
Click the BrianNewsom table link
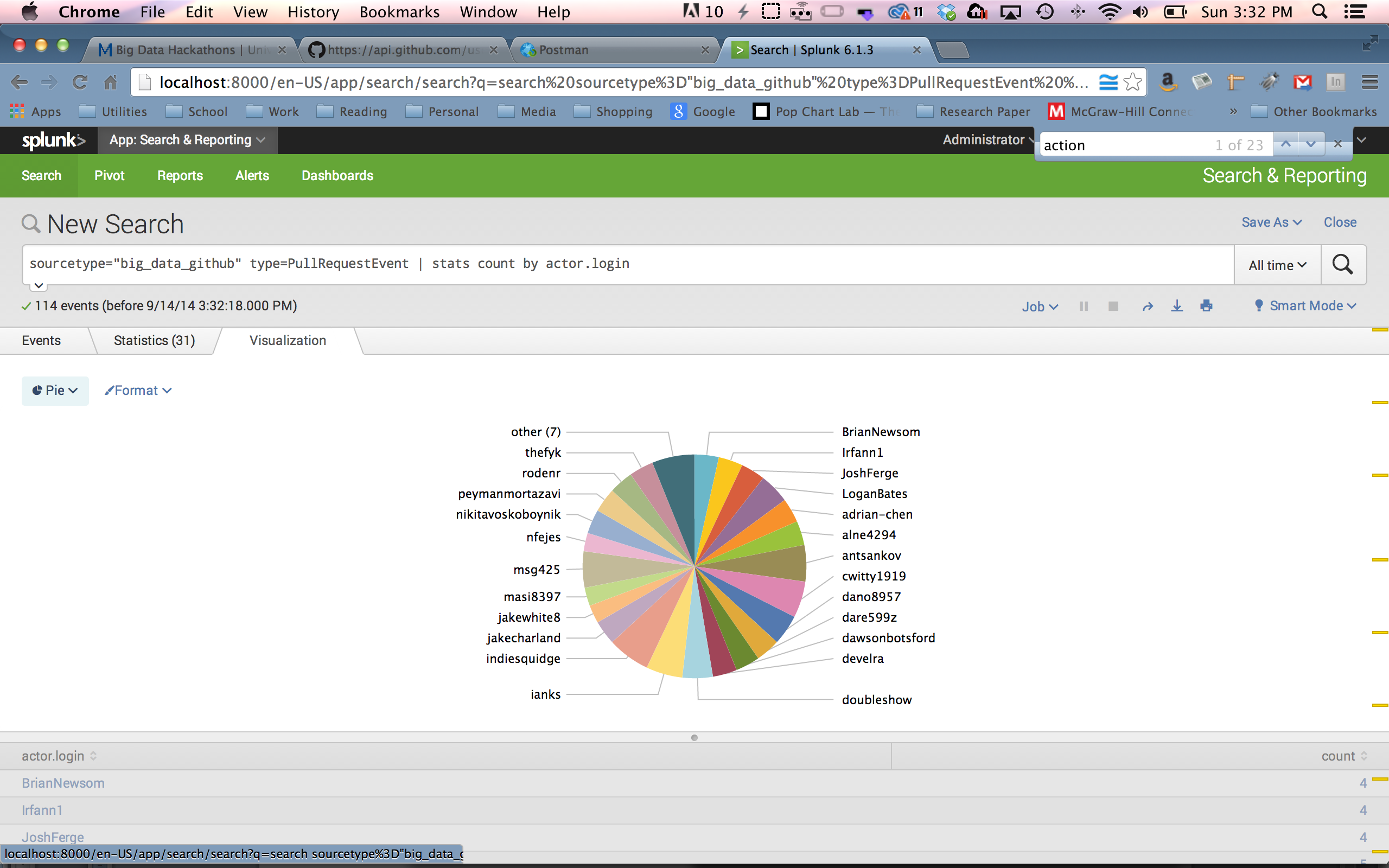[x=63, y=783]
